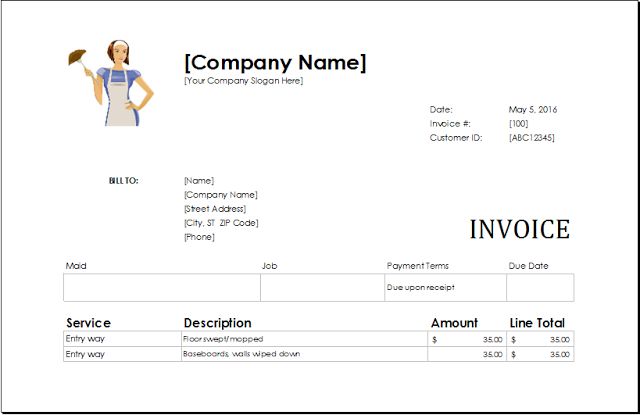Click Amount 35.00 in Baseboards row
640x415 pixels.
pos(467,354)
